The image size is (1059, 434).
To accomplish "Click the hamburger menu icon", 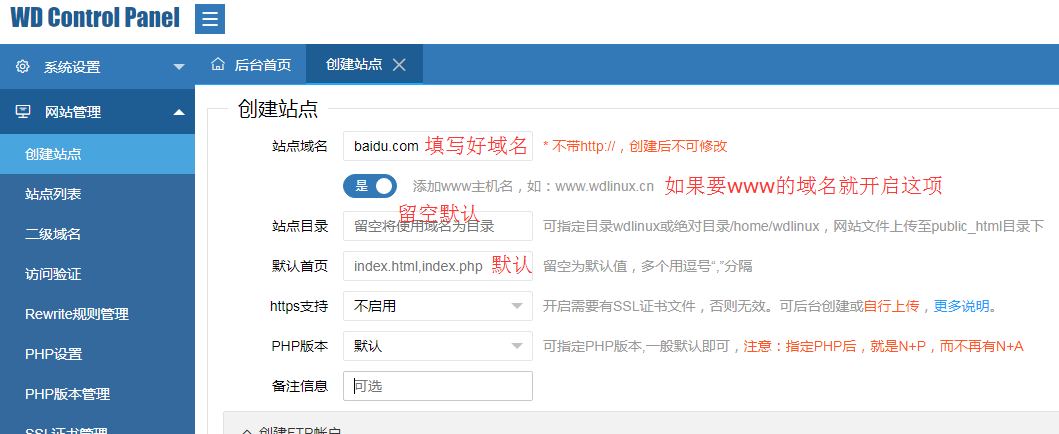I will point(210,19).
